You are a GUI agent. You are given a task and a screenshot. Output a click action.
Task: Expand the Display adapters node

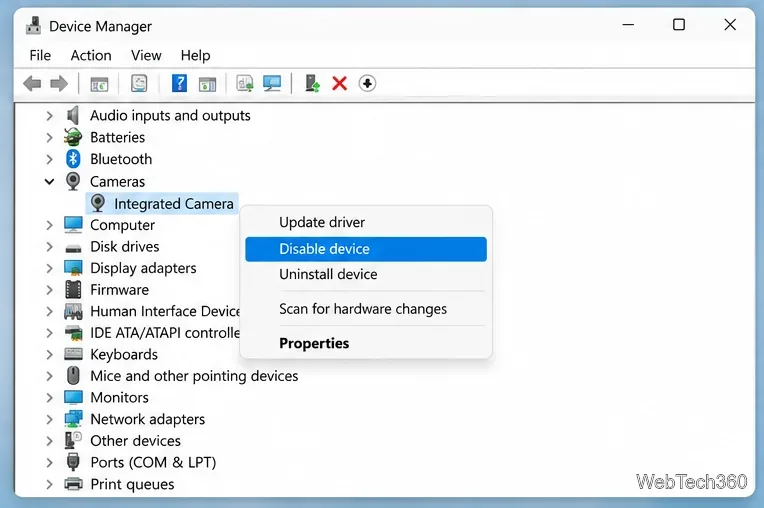49,268
